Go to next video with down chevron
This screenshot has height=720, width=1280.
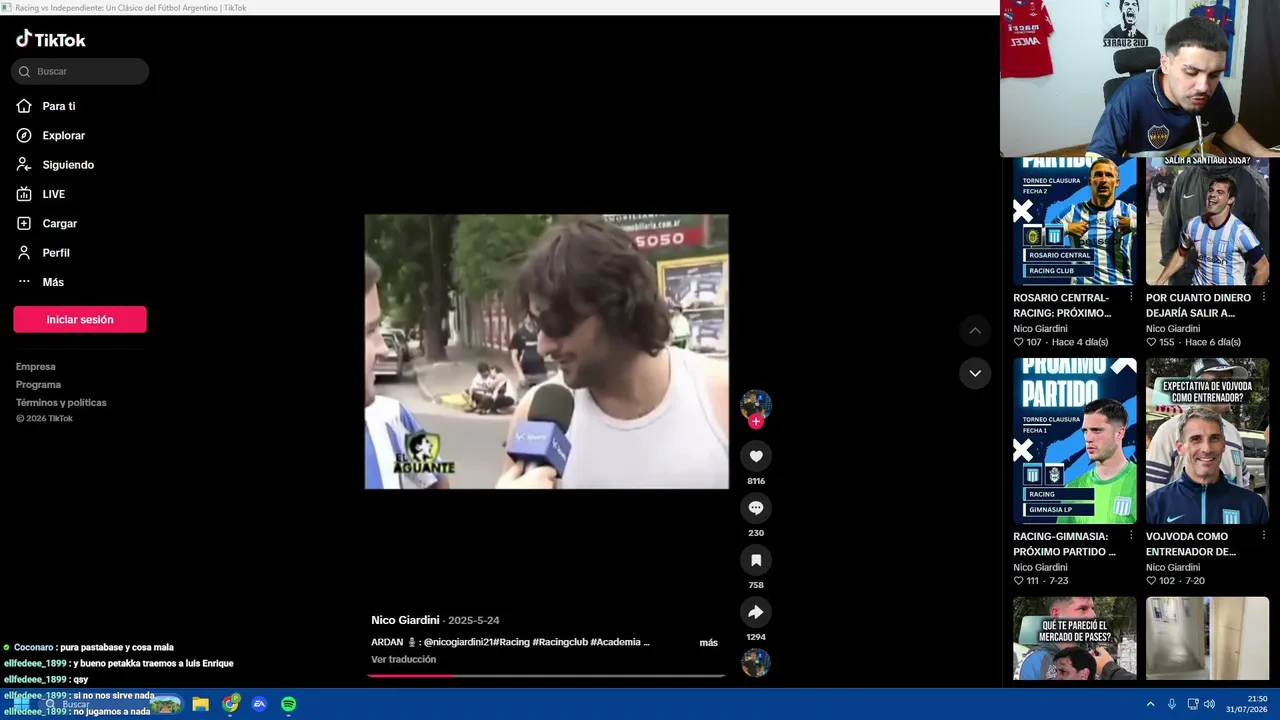[975, 373]
